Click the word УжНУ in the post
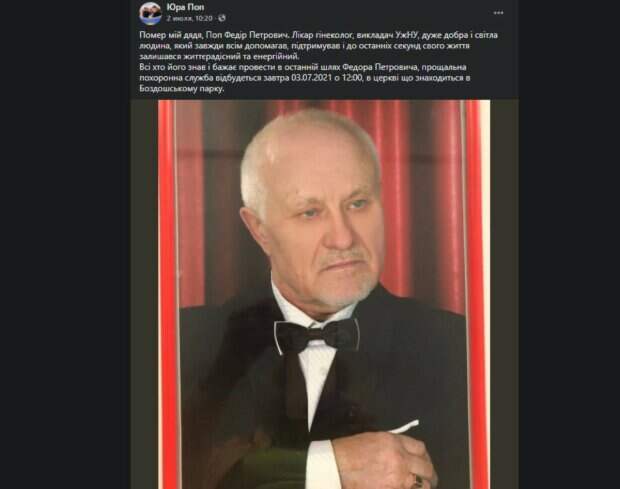Screen dimensions: 620x489 [x=407, y=35]
